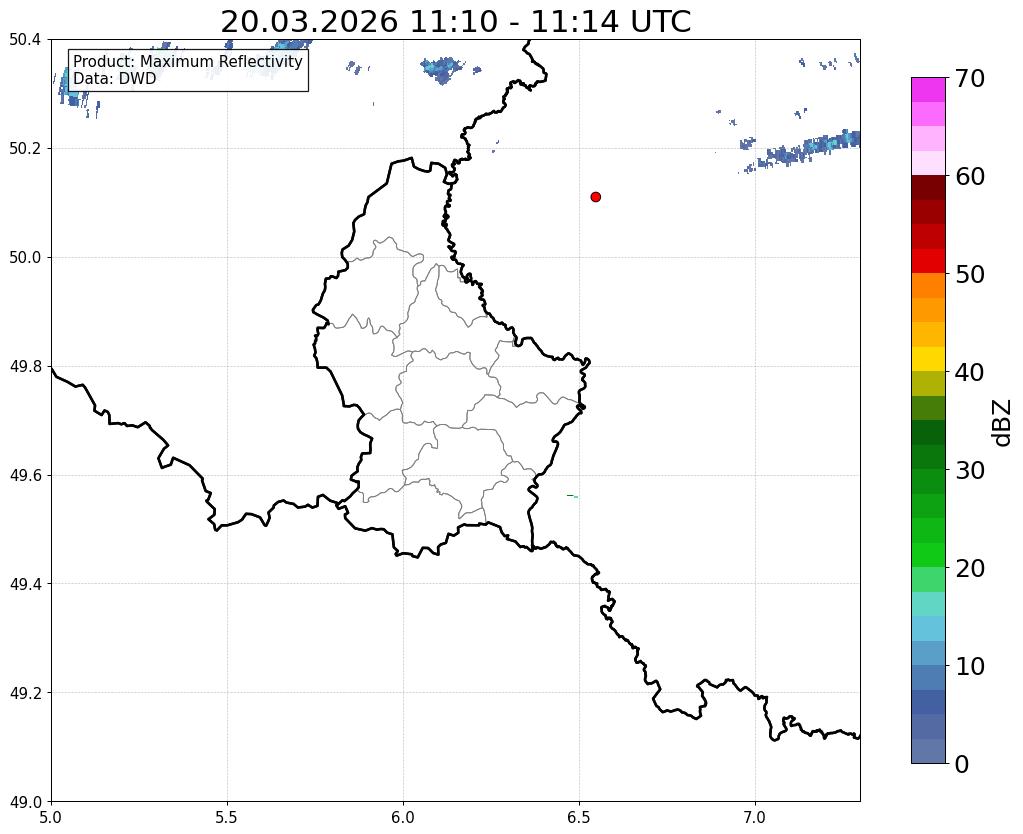Click the blue echo cluster north of Luxembourg

coord(443,70)
